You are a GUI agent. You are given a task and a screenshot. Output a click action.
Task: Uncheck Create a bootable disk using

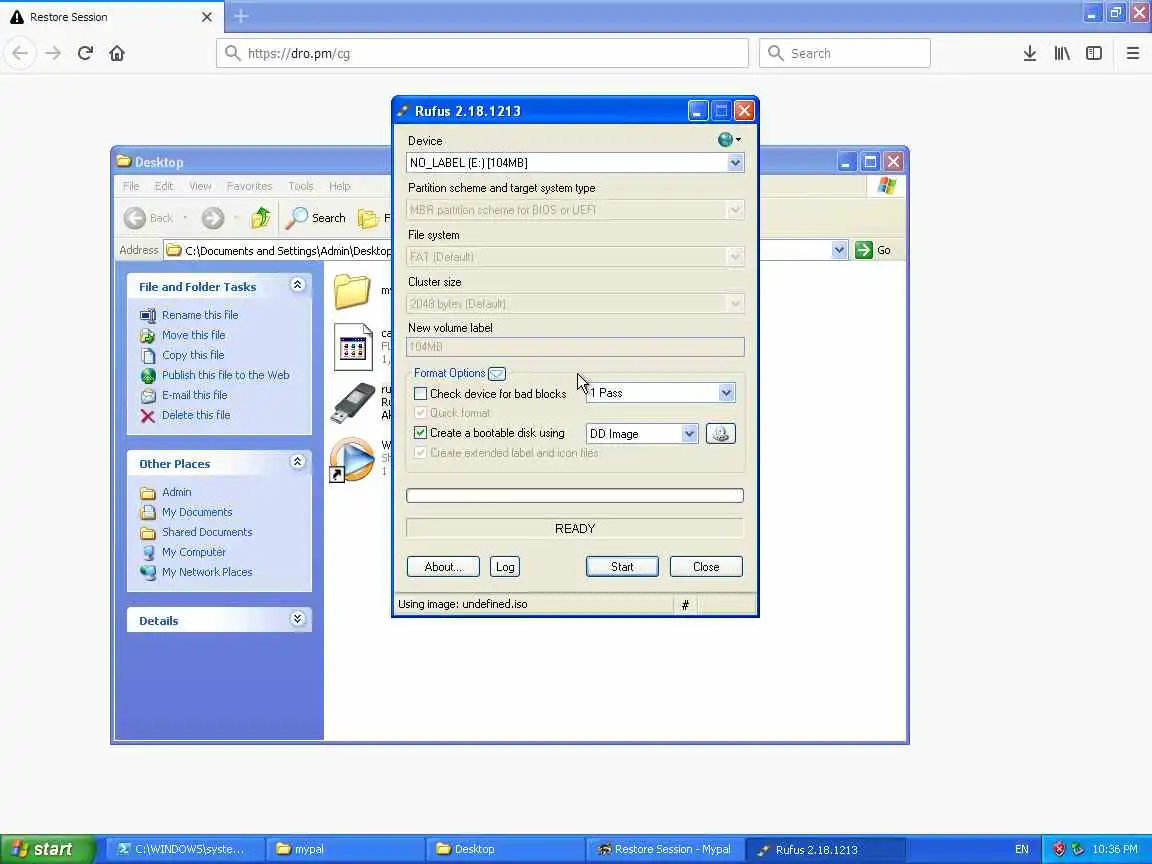tap(420, 433)
